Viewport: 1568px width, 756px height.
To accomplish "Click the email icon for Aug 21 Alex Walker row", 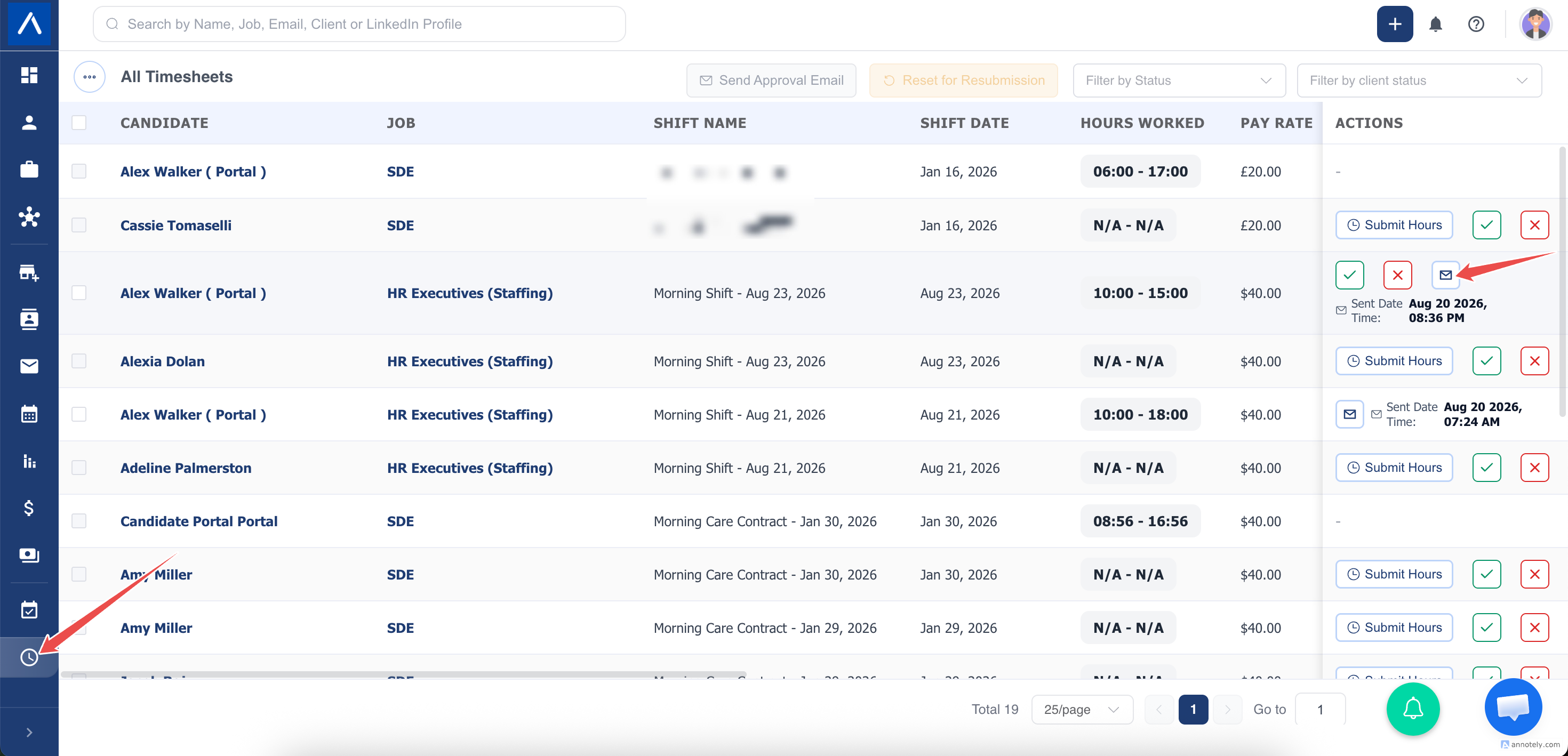I will [1349, 415].
